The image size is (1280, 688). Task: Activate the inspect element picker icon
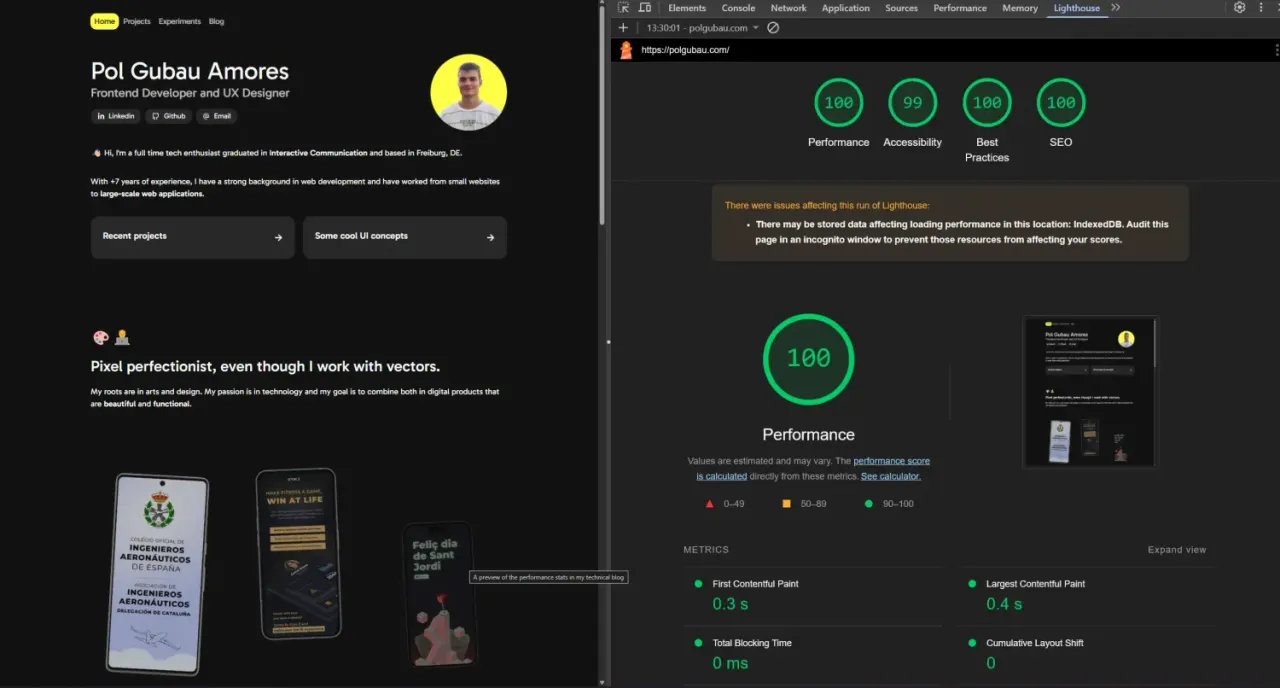pyautogui.click(x=623, y=8)
